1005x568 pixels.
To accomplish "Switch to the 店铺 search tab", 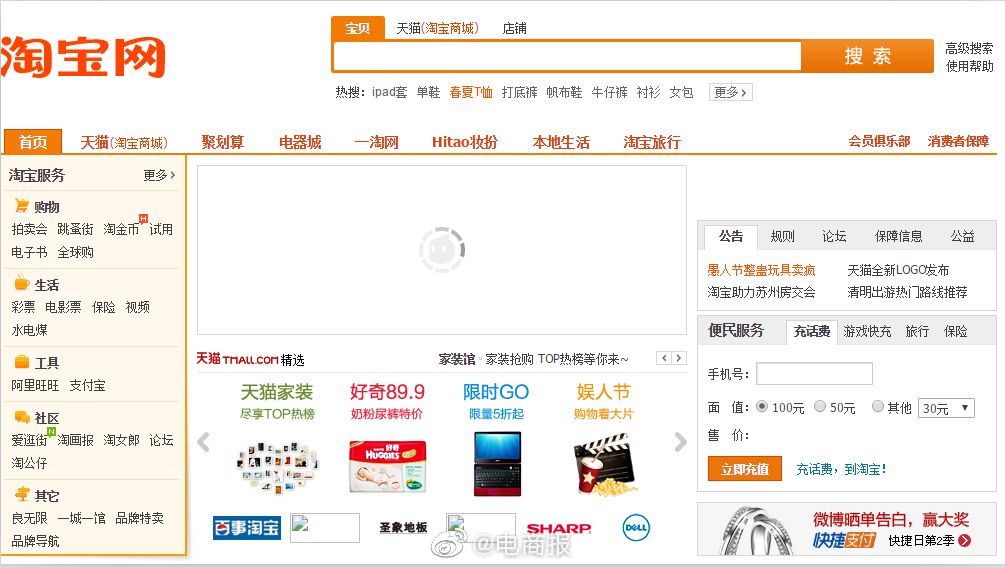I will click(515, 28).
